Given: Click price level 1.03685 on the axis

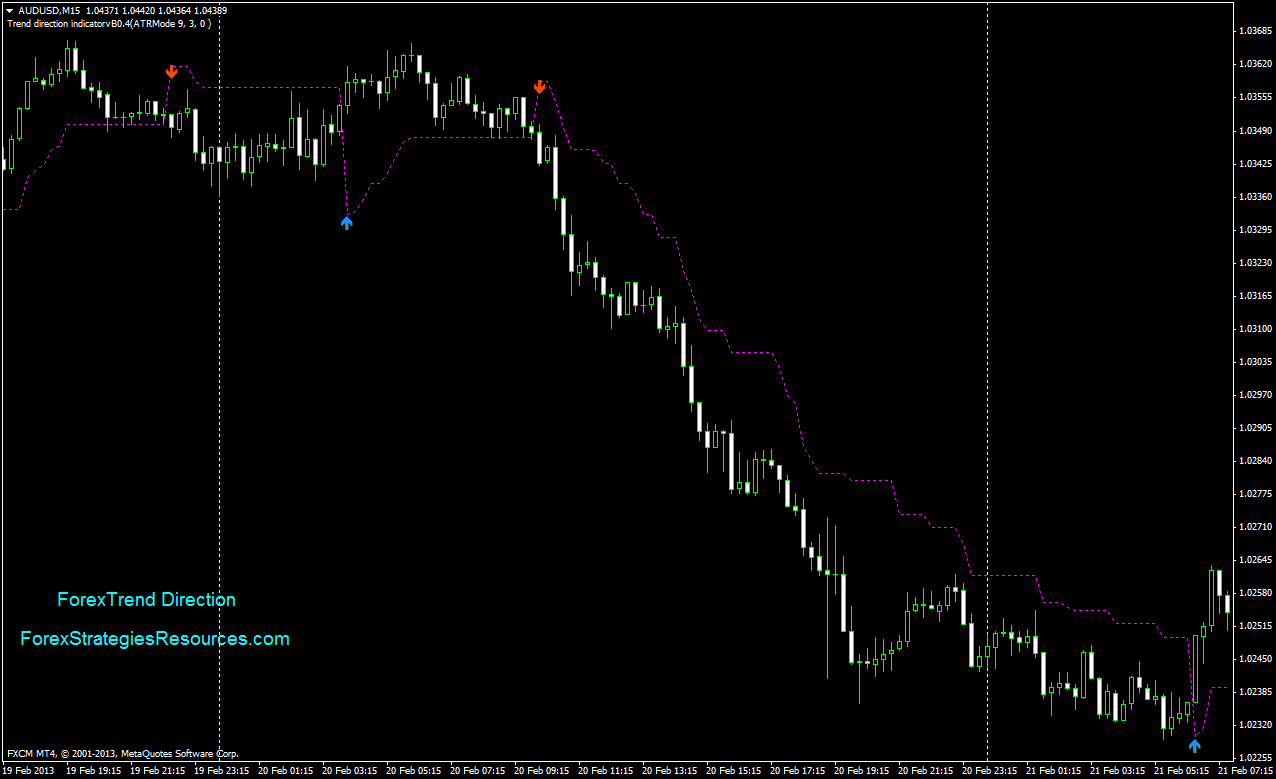Looking at the screenshot, I should click(1254, 31).
